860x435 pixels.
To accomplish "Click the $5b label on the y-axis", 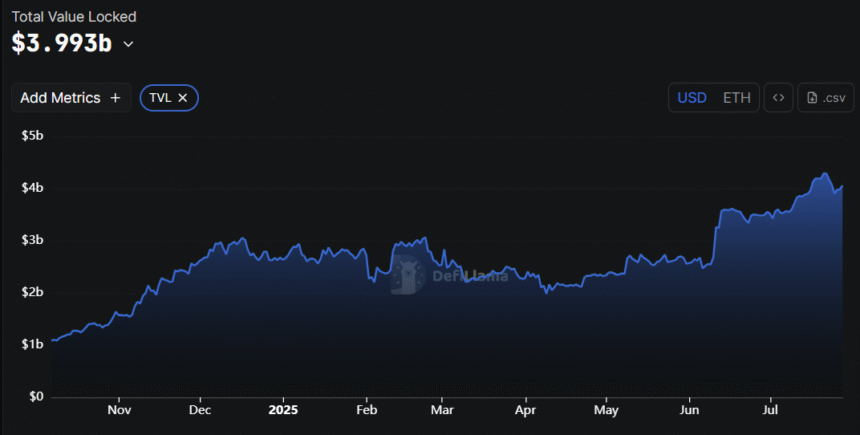I will pyautogui.click(x=32, y=135).
